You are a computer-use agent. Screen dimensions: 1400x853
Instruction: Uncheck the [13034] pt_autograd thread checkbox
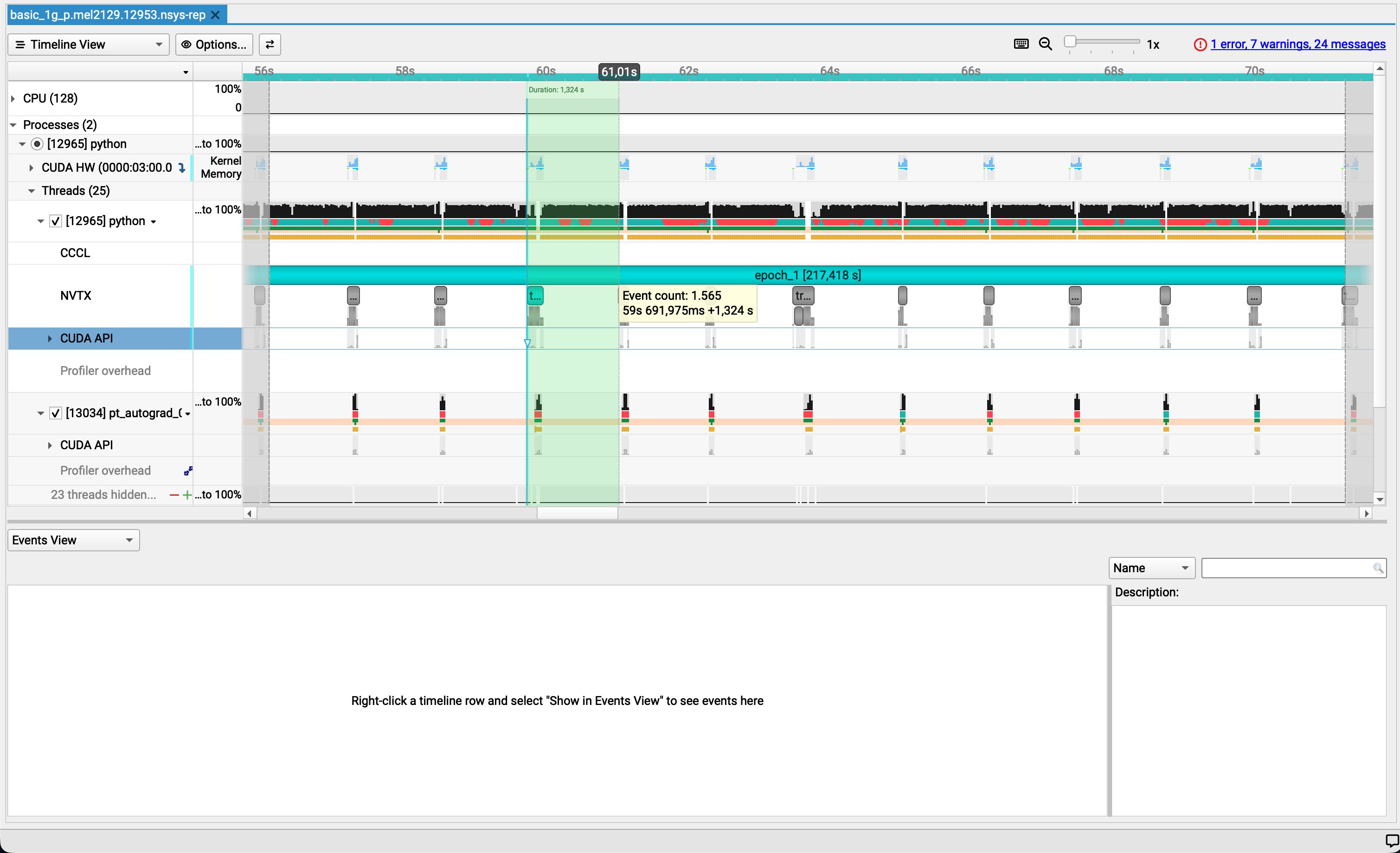coord(55,413)
